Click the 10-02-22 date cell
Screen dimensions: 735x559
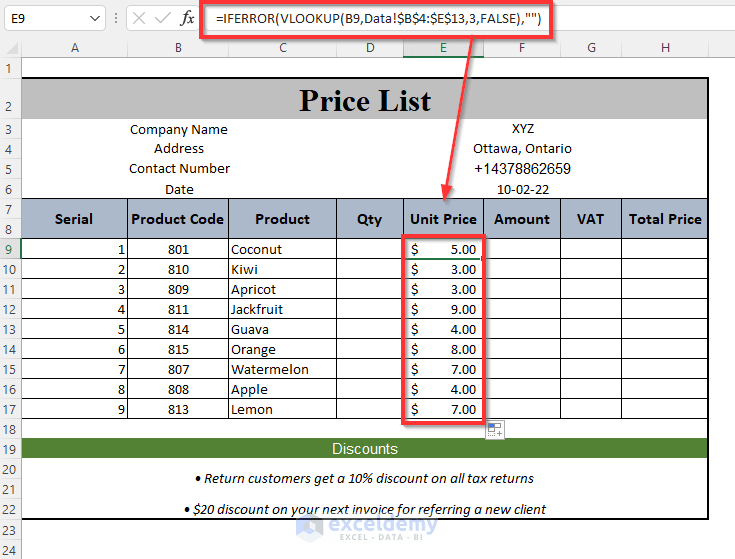coord(523,189)
